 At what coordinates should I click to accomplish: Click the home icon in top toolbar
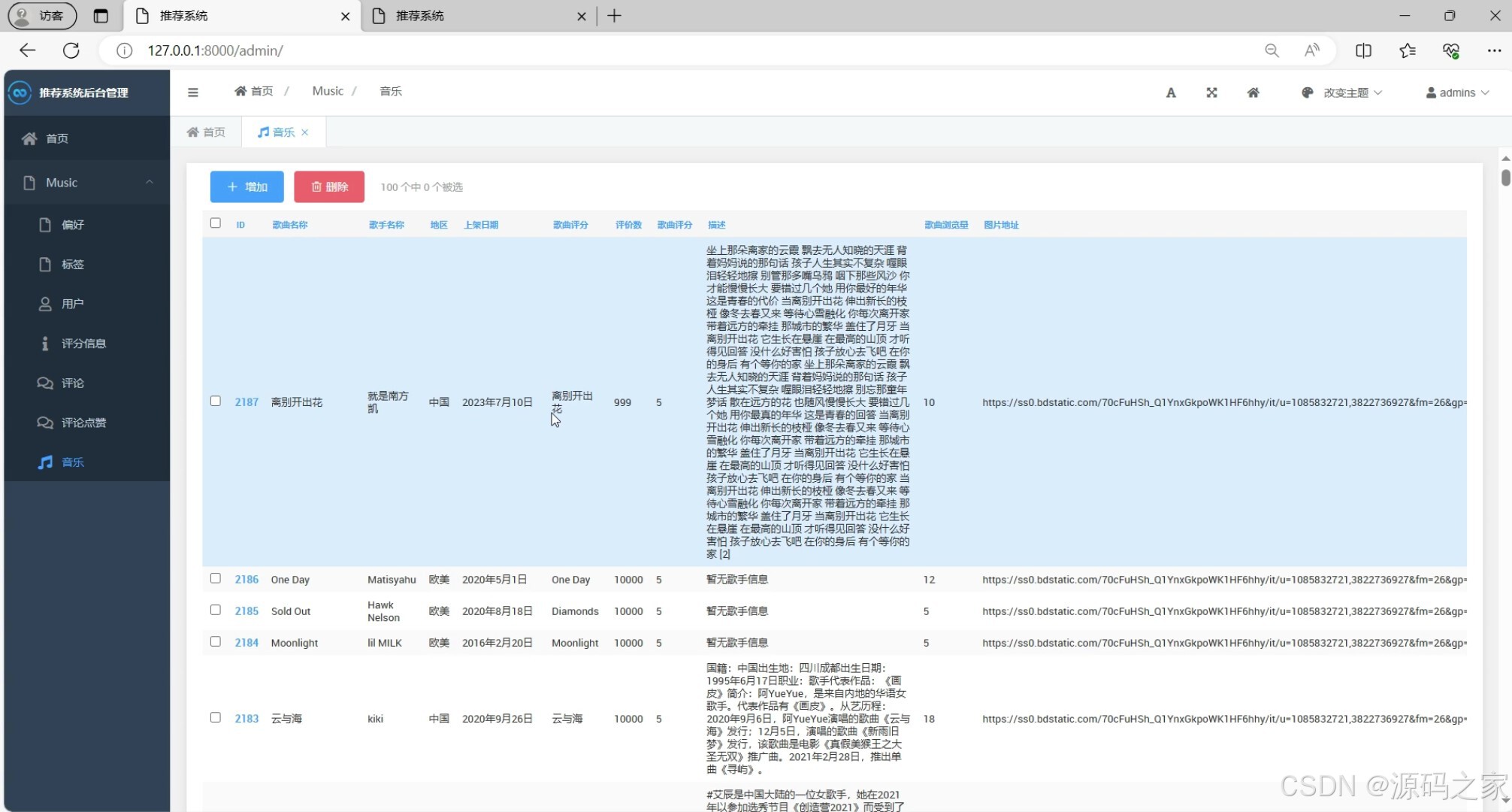(x=1253, y=92)
